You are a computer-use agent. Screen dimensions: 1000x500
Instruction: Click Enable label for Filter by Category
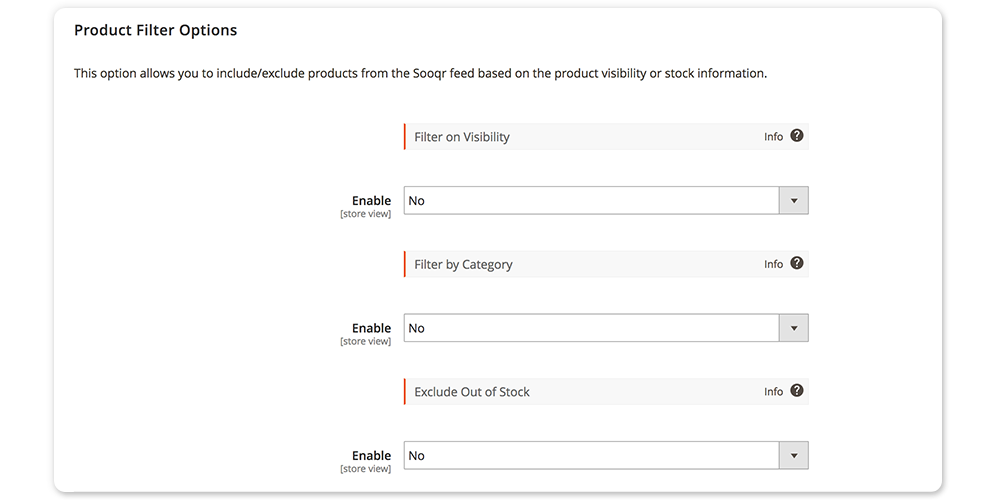[x=371, y=328]
